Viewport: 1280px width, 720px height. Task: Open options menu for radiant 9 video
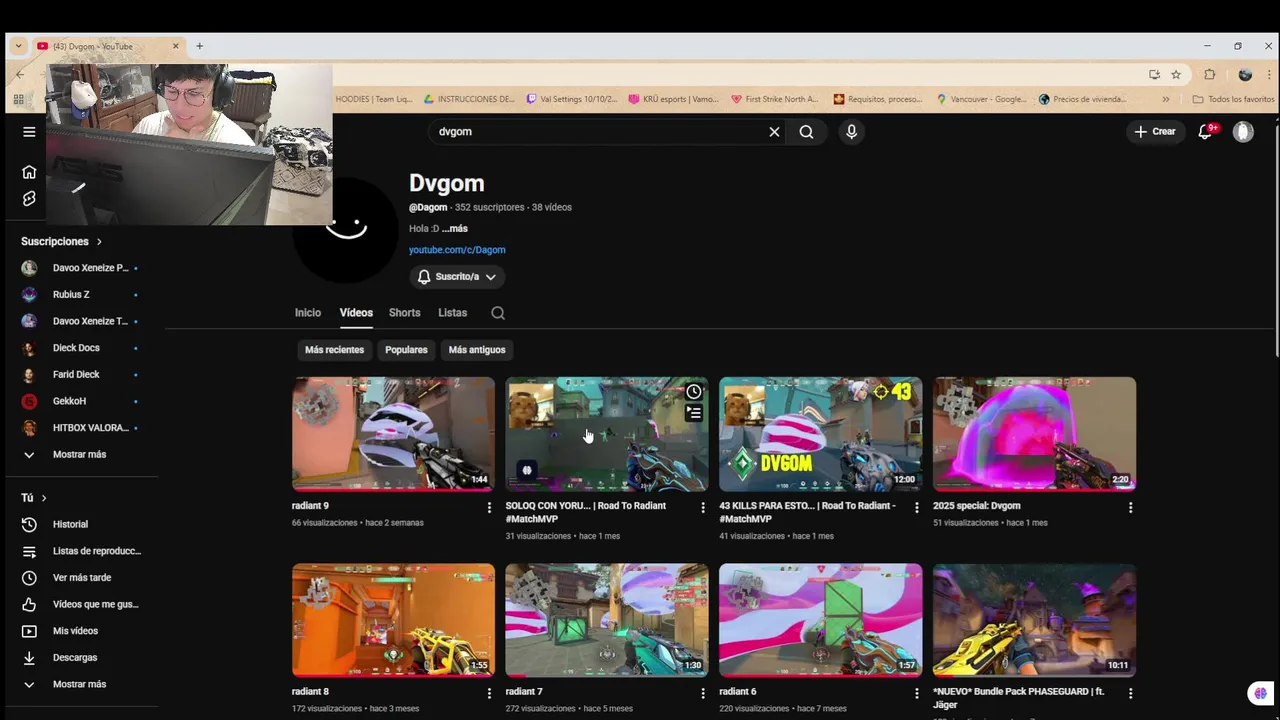[489, 508]
